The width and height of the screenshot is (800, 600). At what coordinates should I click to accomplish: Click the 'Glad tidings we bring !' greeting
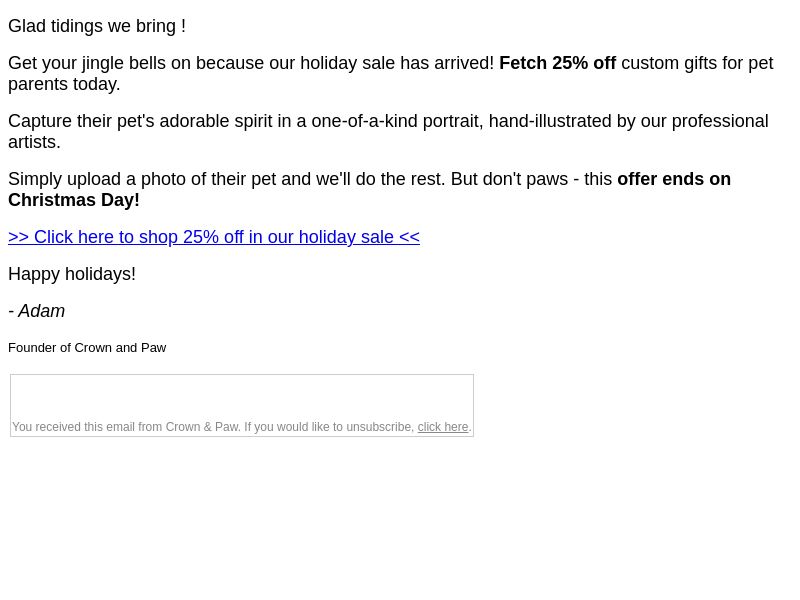pos(97,26)
